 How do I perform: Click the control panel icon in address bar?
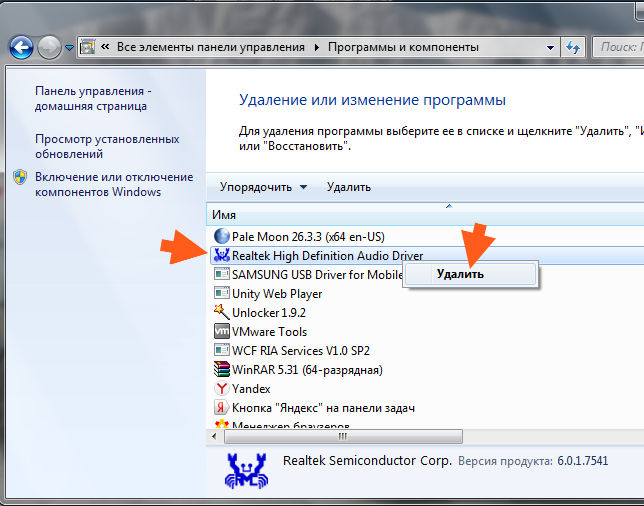coord(87,47)
